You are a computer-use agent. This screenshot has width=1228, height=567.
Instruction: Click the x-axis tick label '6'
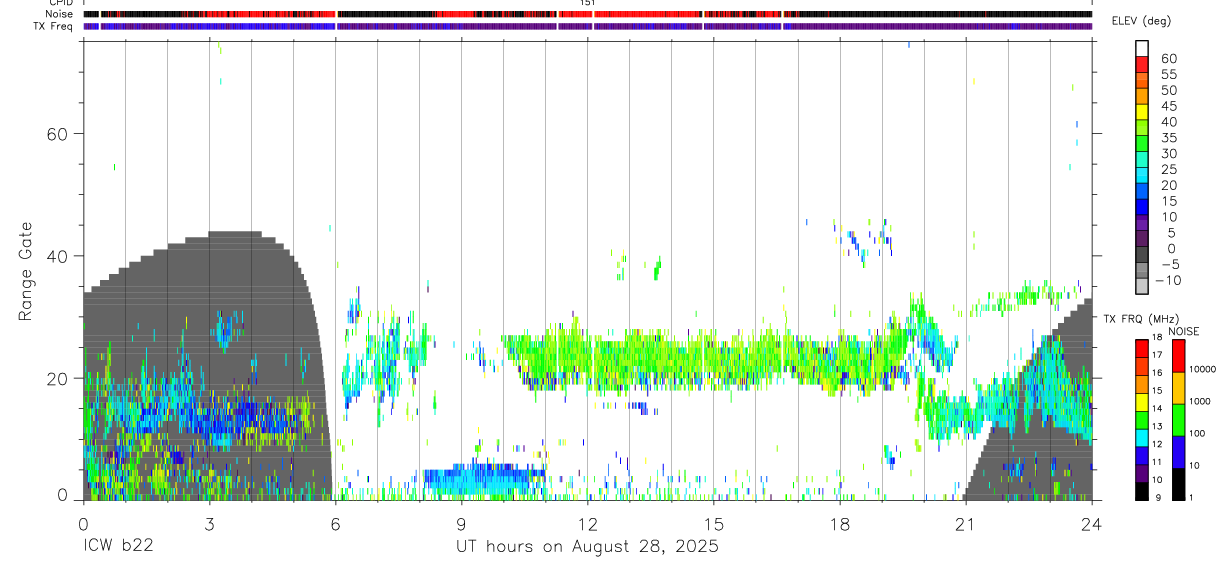pos(335,524)
